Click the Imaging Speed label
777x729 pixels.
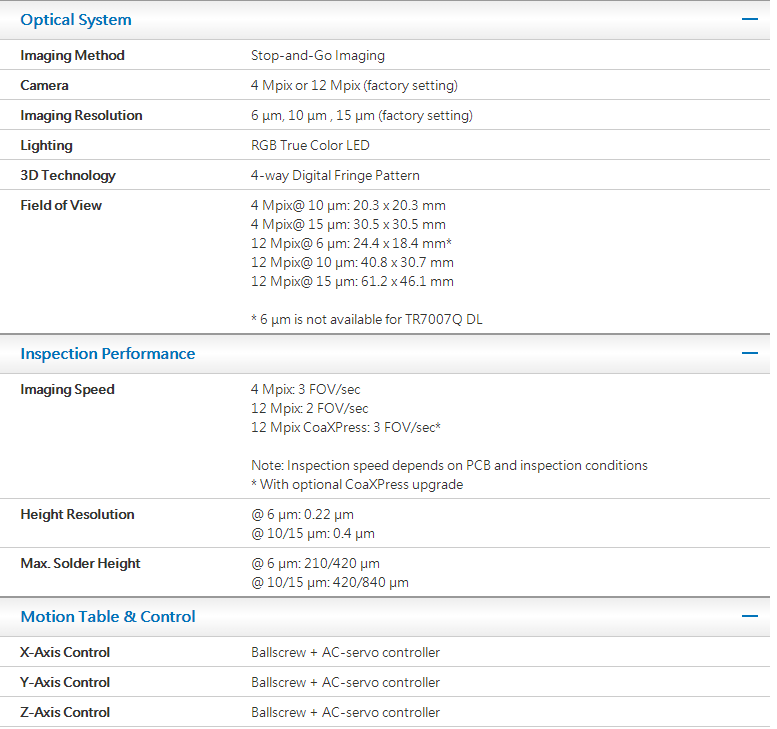coord(67,390)
